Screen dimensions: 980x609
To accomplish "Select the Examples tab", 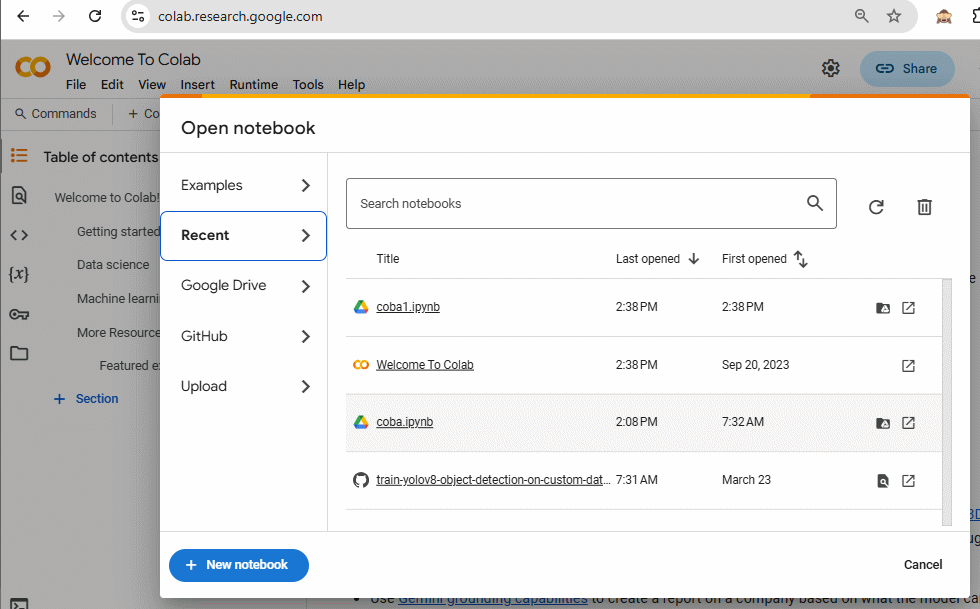I will pos(243,185).
